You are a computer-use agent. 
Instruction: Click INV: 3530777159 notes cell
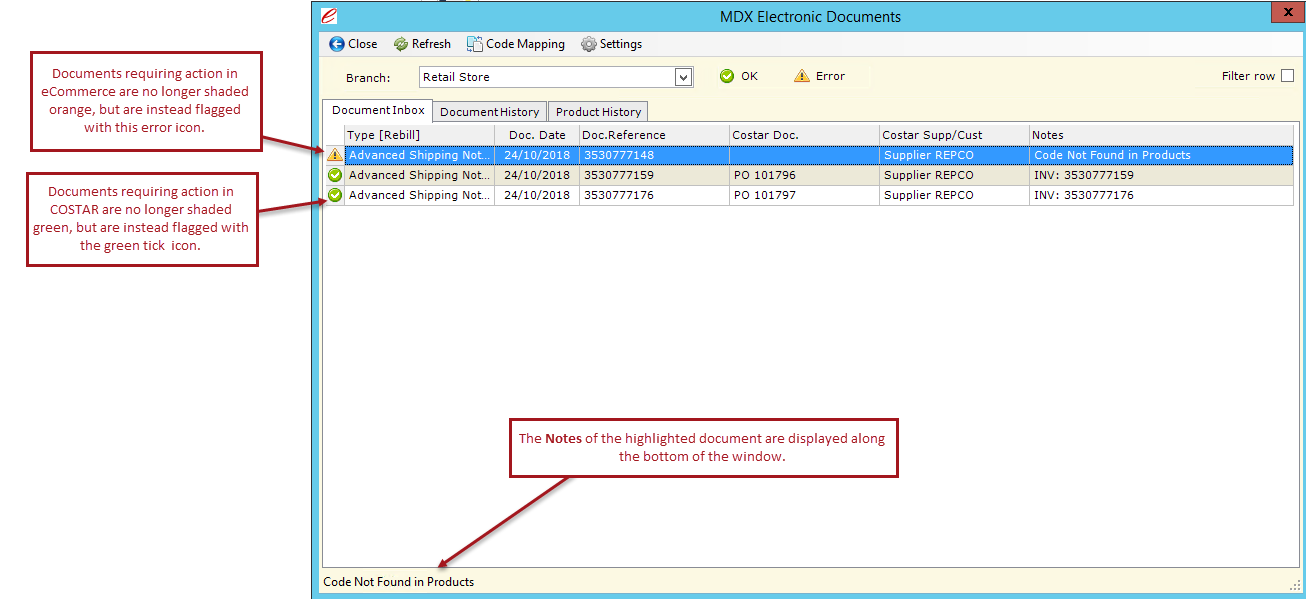pyautogui.click(x=1162, y=175)
